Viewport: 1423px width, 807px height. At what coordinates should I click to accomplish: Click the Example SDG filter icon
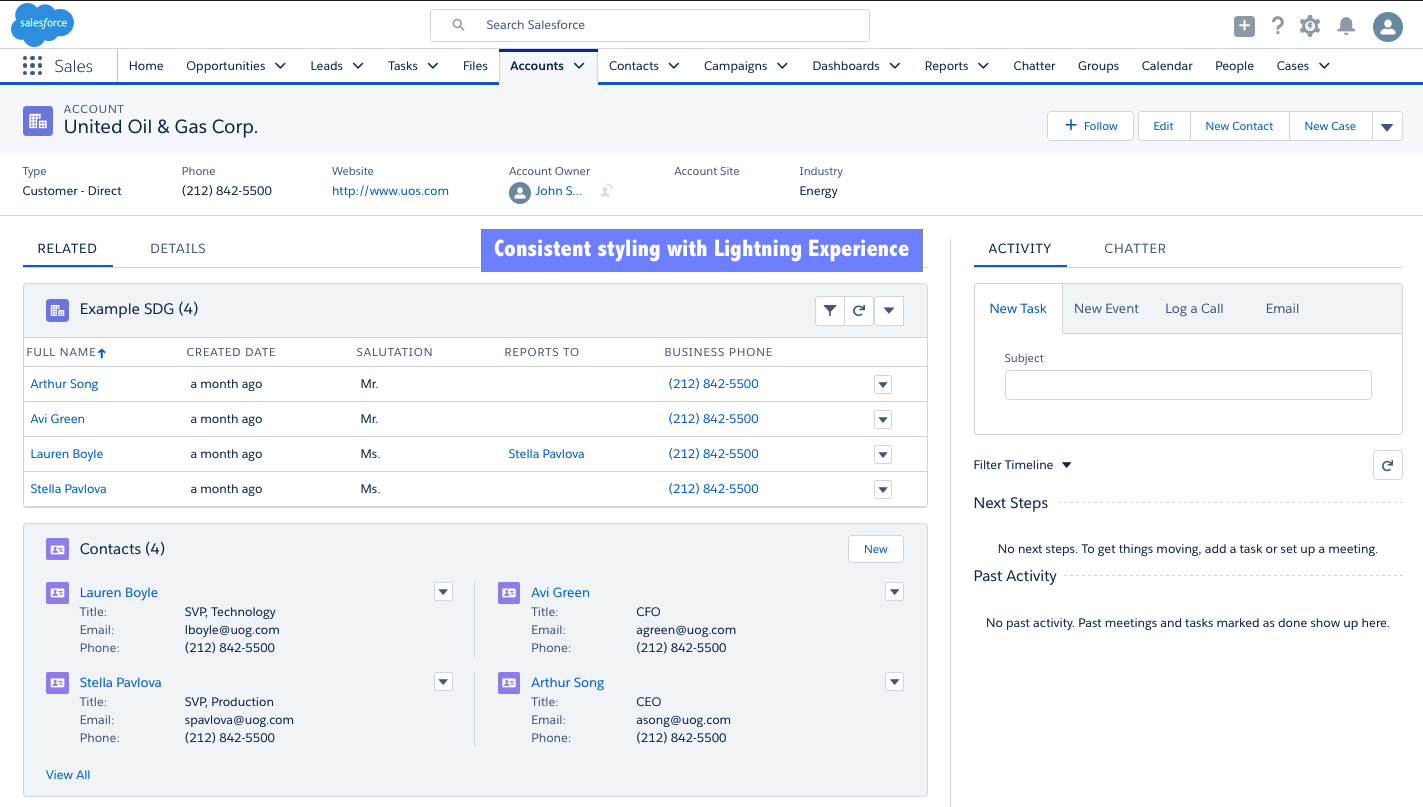click(829, 311)
